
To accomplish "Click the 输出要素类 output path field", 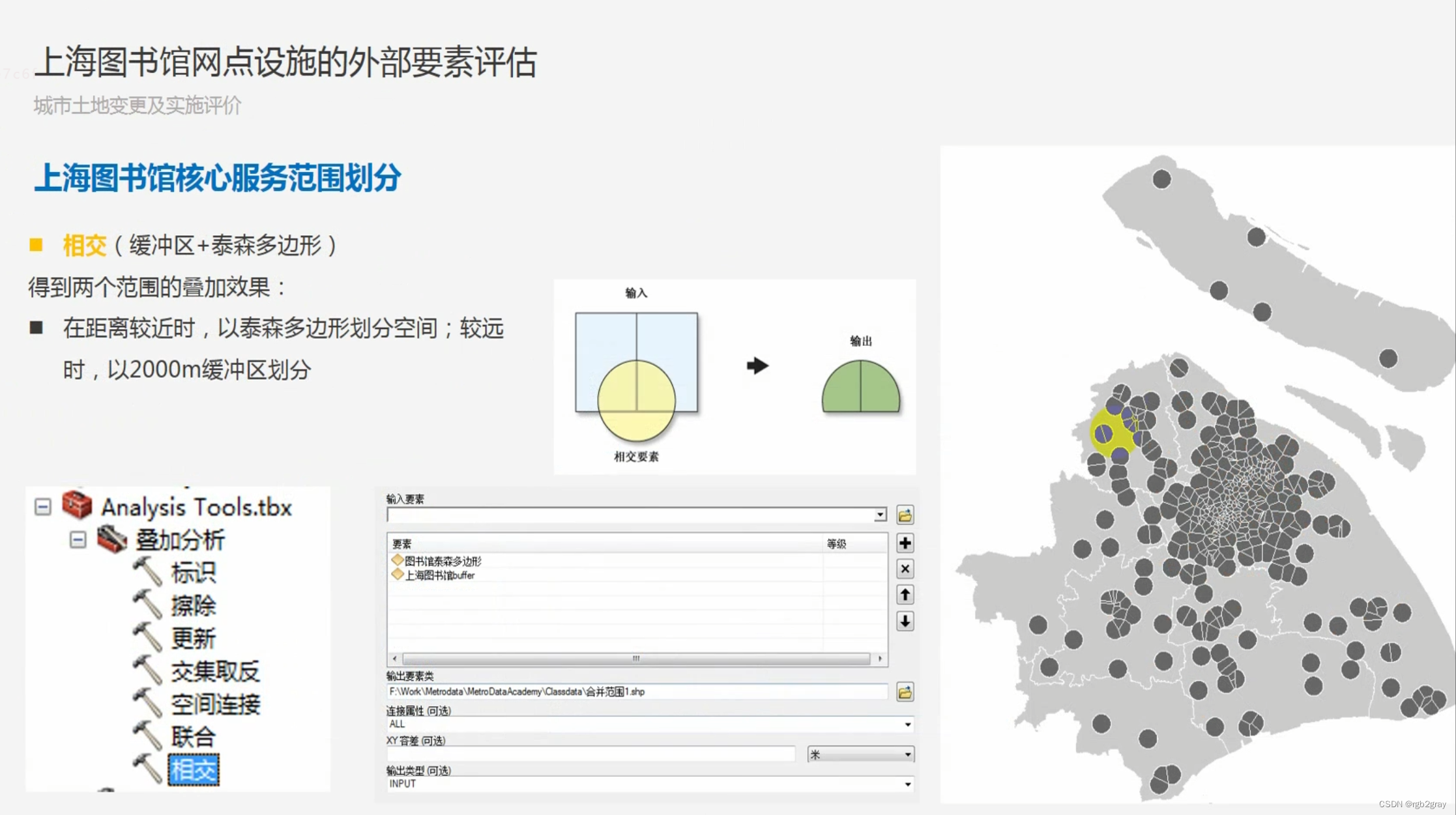I will click(637, 692).
